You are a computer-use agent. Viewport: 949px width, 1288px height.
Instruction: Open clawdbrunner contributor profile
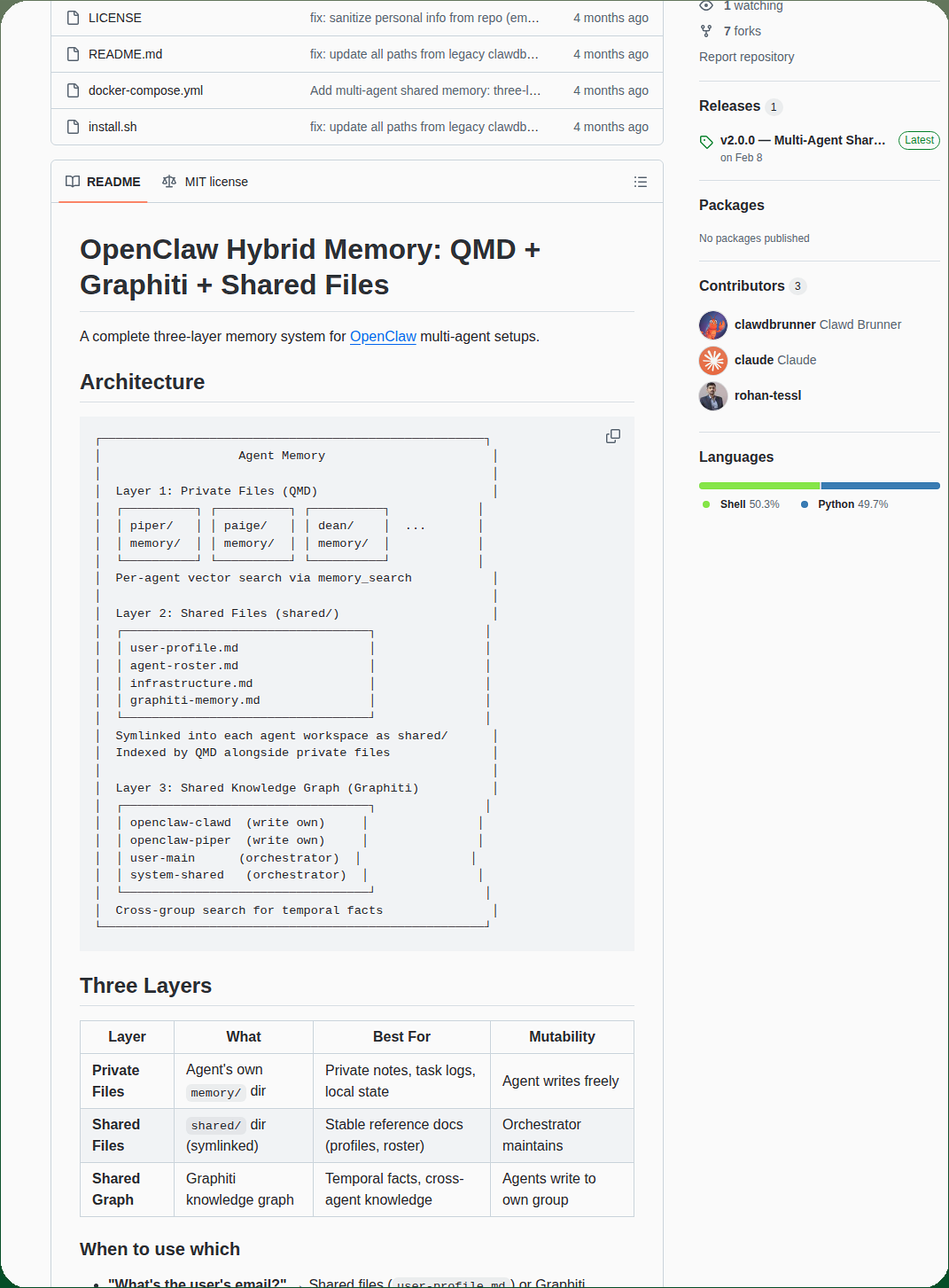(818, 325)
